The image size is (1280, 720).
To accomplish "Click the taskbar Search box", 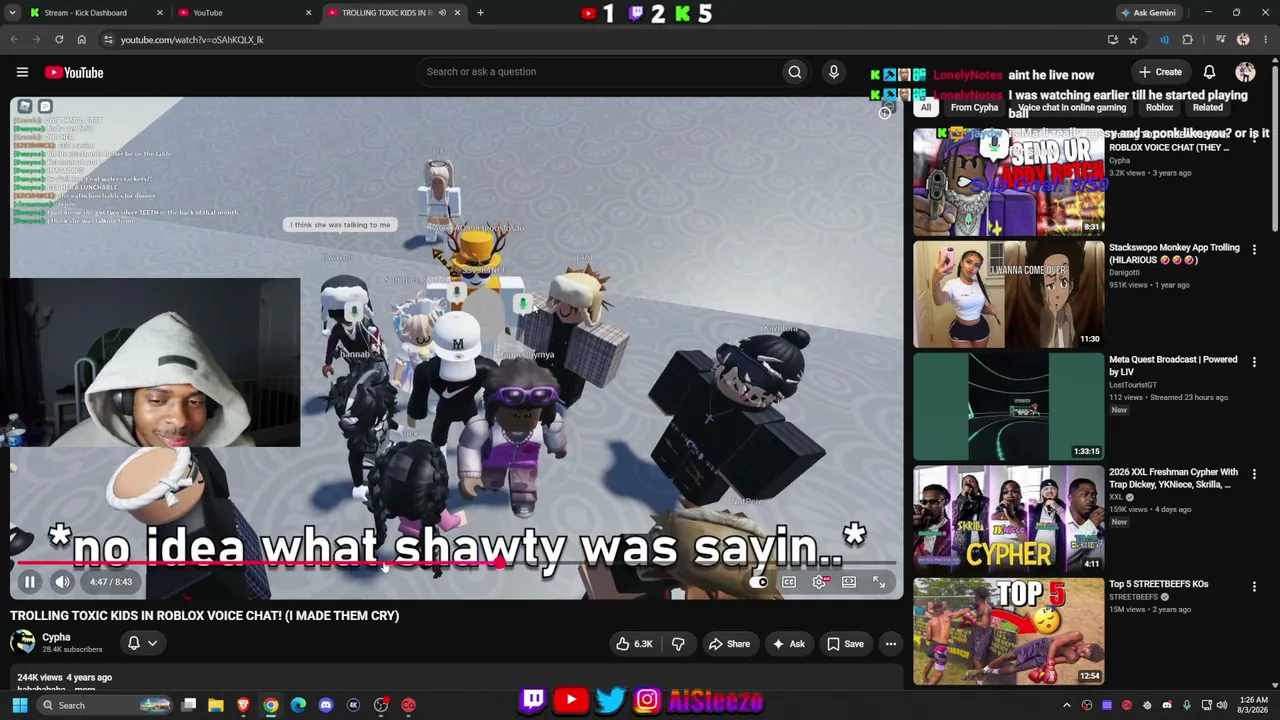I will [104, 705].
